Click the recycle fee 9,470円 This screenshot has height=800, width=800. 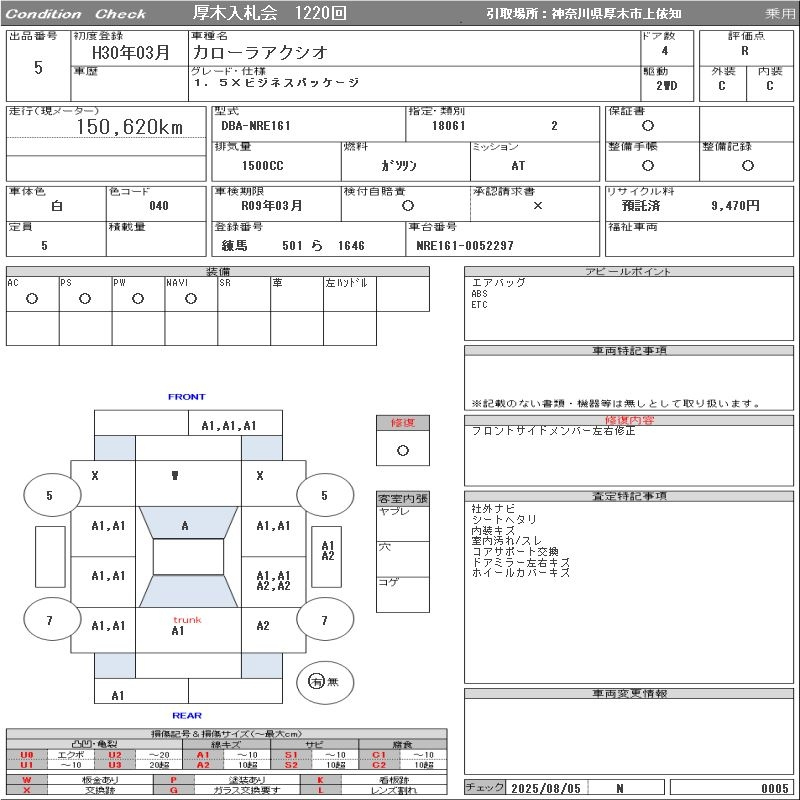tap(735, 206)
